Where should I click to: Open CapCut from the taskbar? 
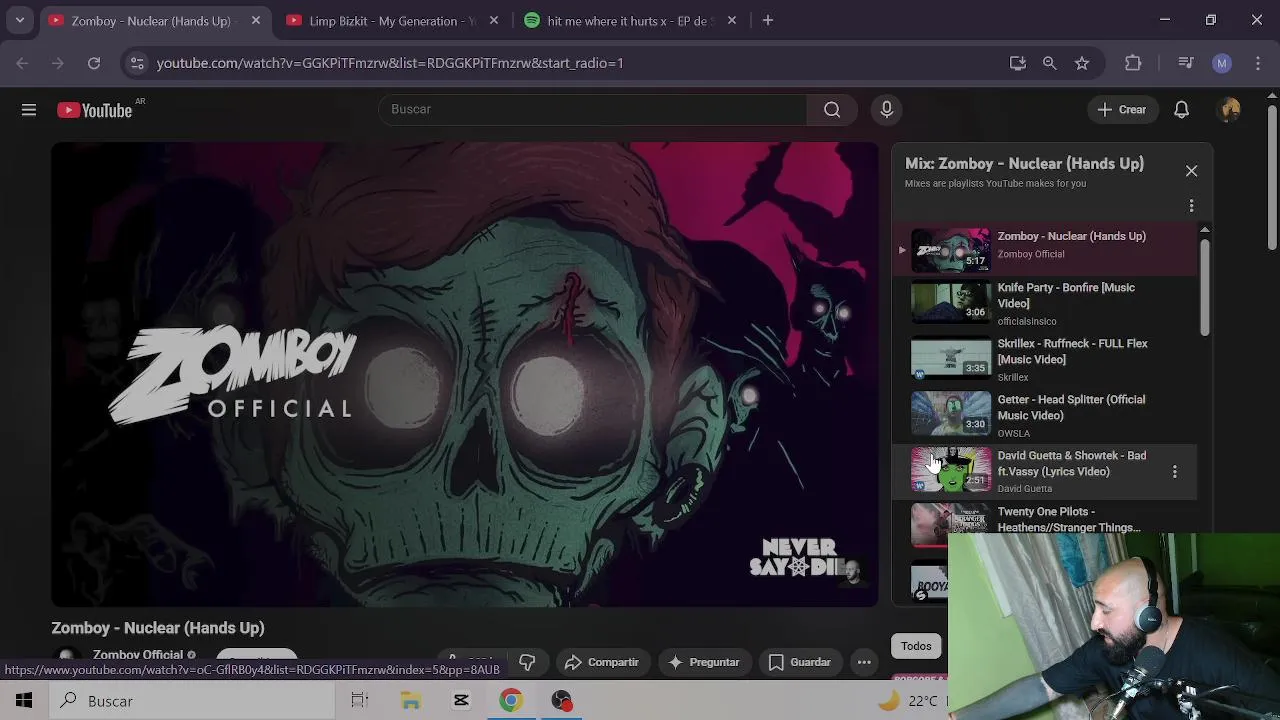pos(461,701)
